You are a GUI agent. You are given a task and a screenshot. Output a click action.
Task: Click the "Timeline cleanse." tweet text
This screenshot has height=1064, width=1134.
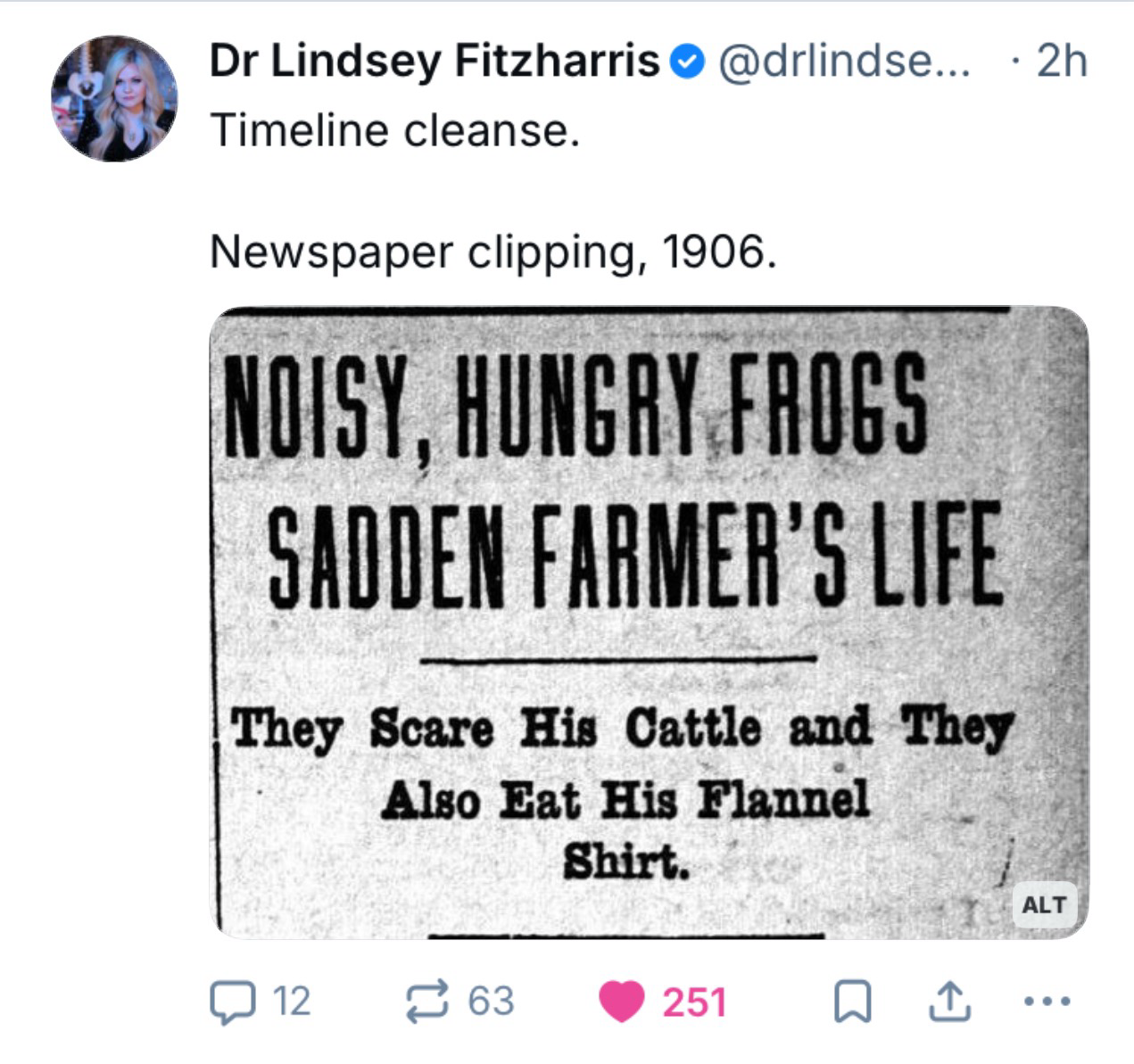[394, 130]
